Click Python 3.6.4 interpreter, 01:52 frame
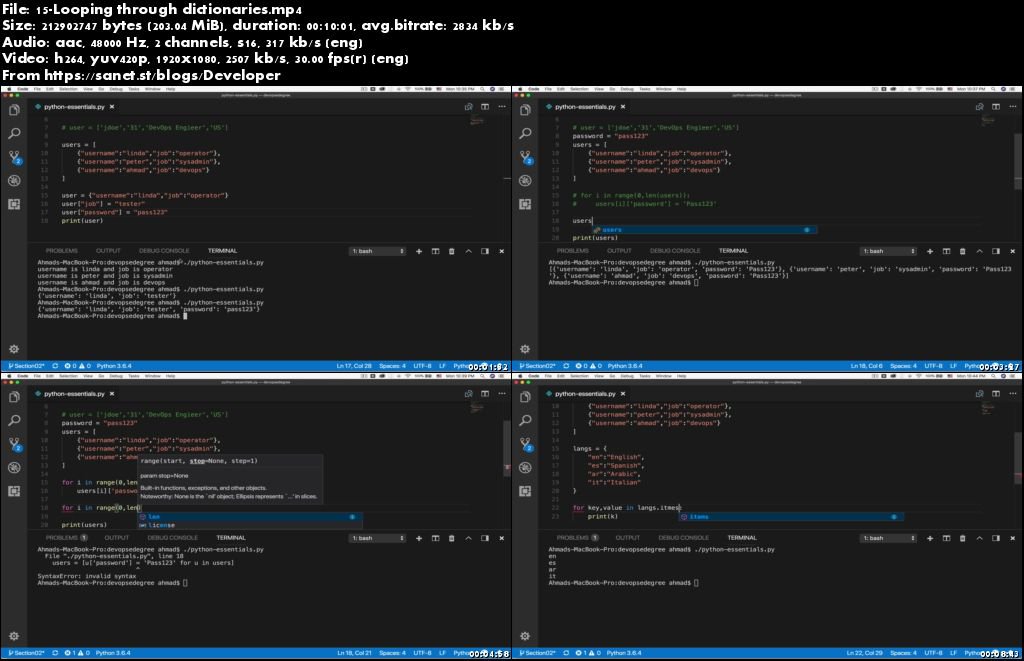Viewport: 1024px width, 661px height. pos(114,366)
